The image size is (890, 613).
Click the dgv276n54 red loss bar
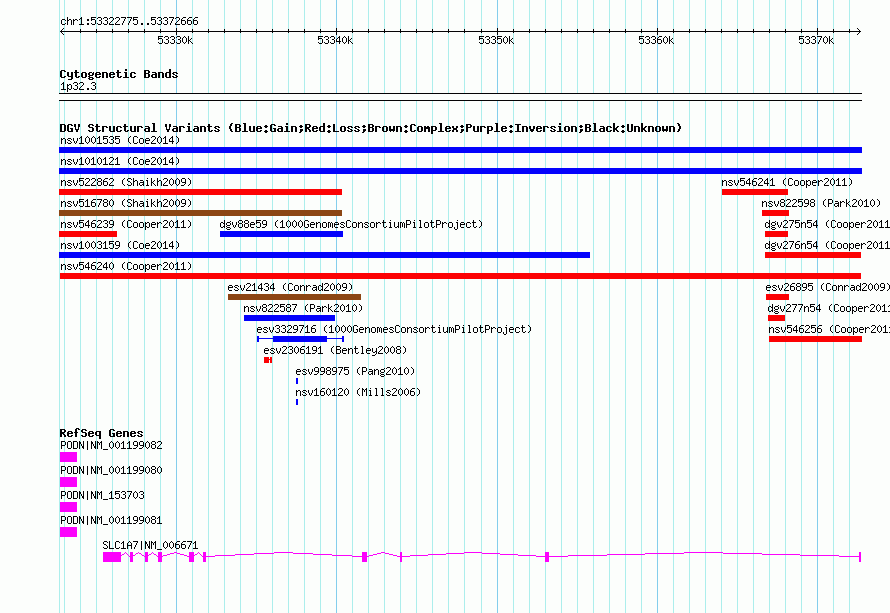coord(813,255)
